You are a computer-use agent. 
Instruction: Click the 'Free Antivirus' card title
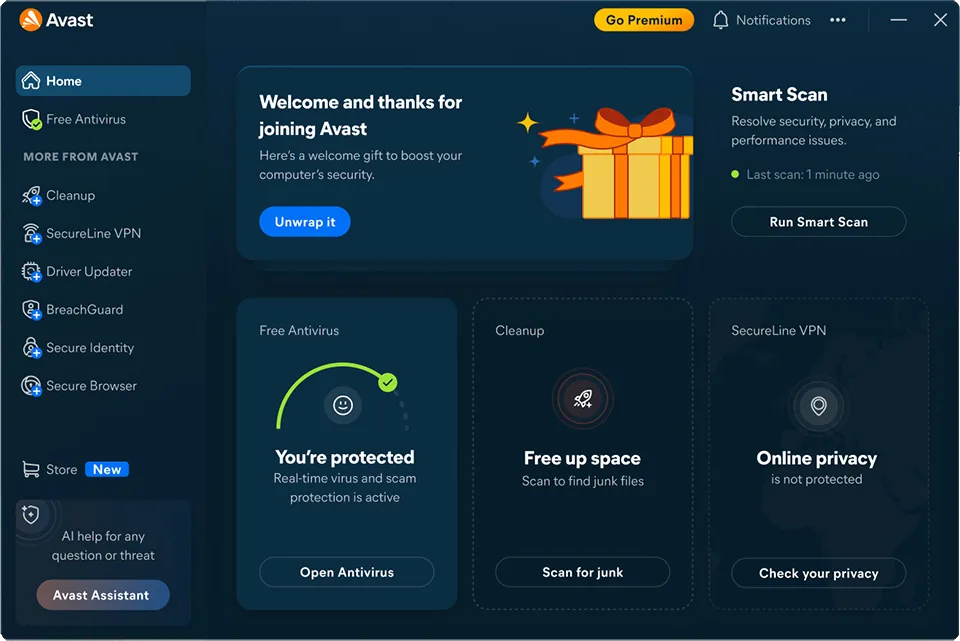pos(299,331)
